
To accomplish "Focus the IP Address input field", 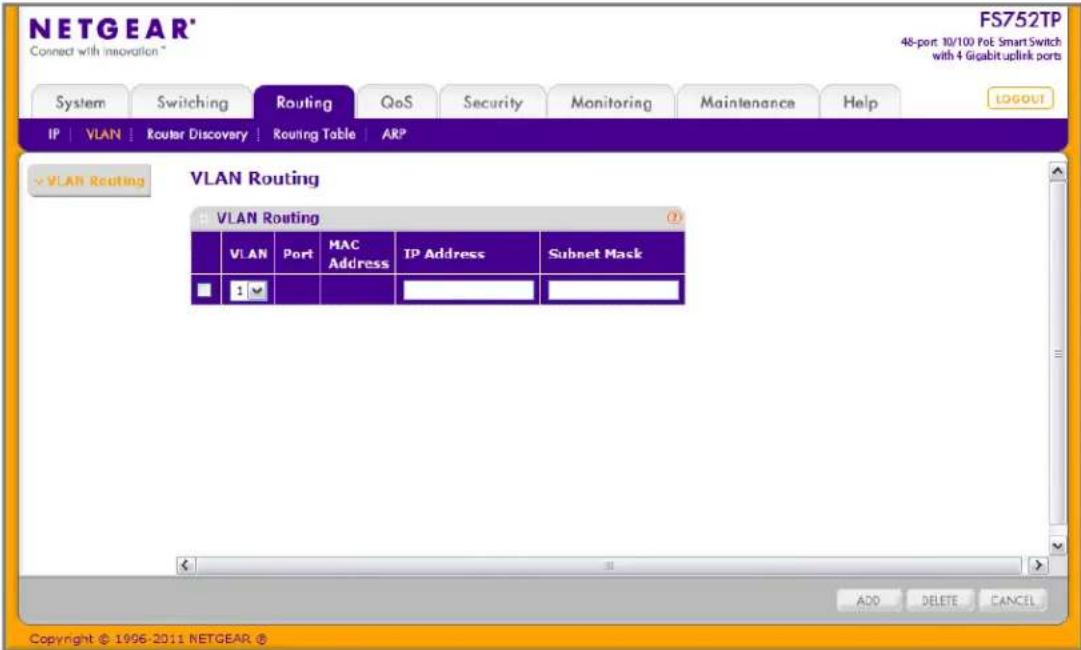I will coord(468,290).
